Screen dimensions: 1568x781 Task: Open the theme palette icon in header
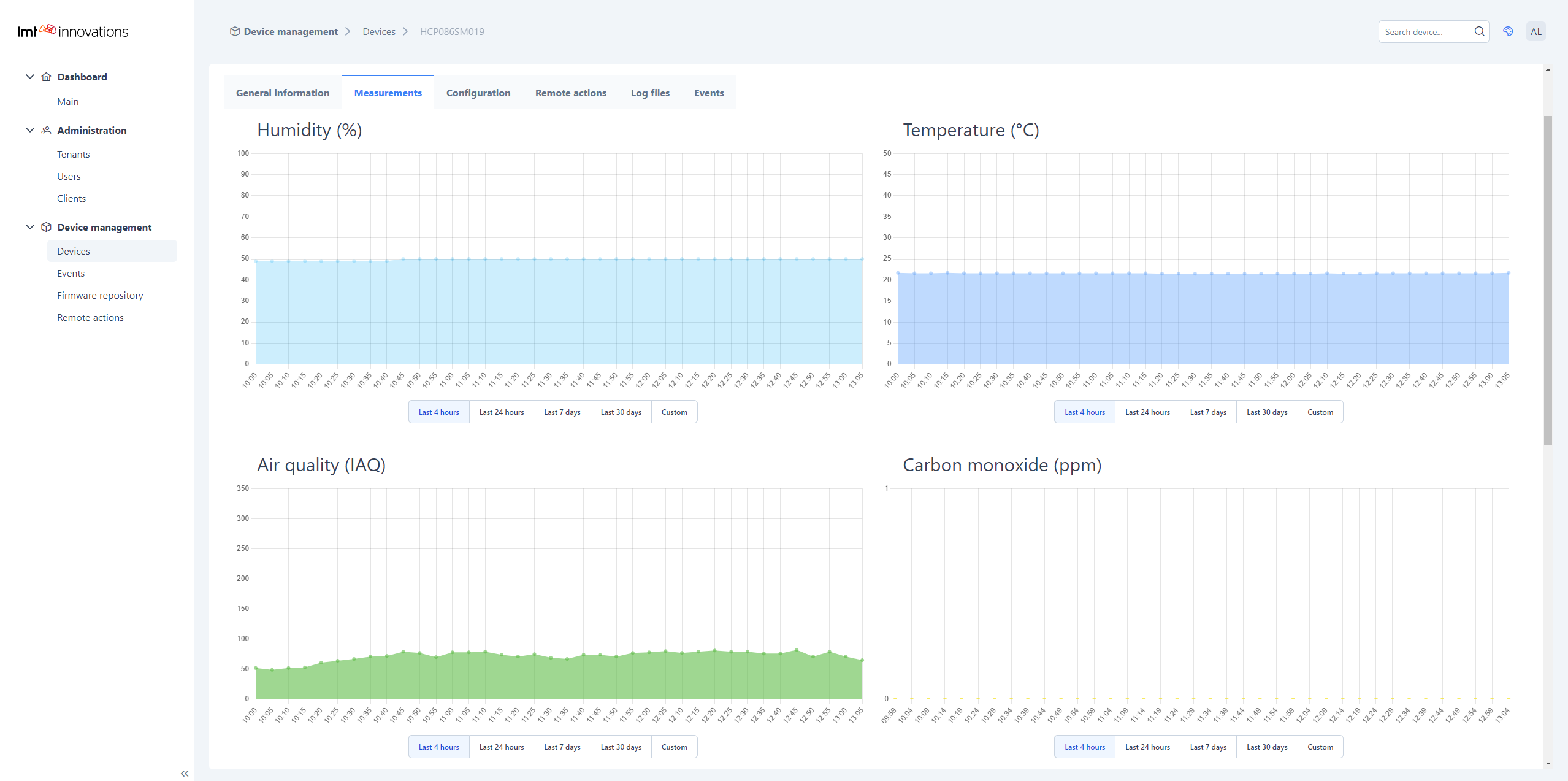[1508, 31]
